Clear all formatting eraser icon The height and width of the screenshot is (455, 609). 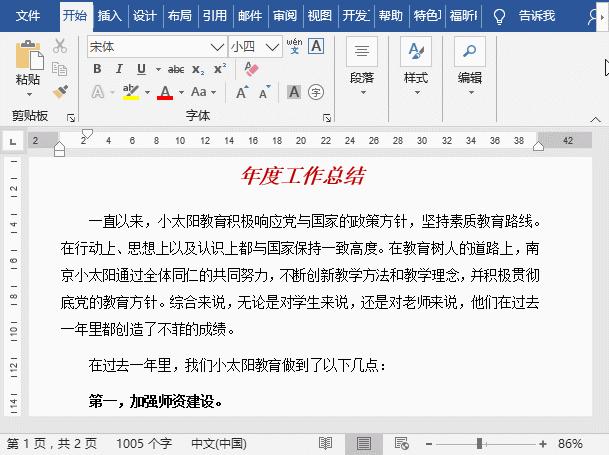[x=251, y=69]
